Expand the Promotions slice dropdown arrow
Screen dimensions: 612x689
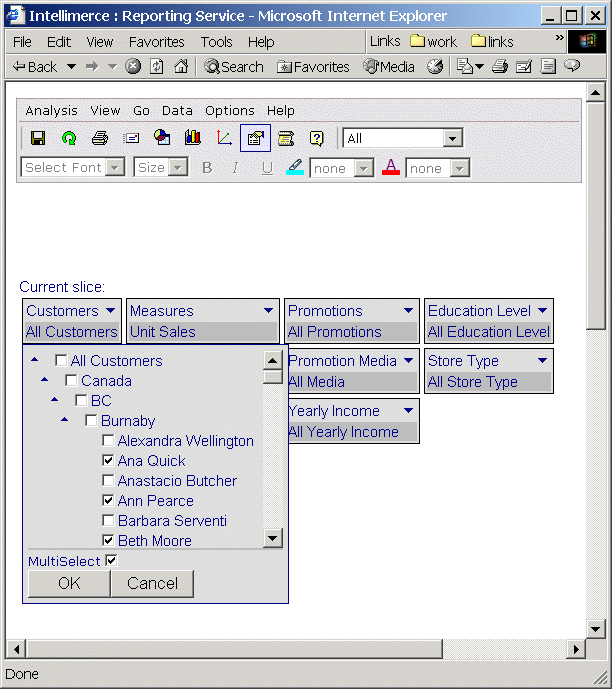(x=409, y=310)
